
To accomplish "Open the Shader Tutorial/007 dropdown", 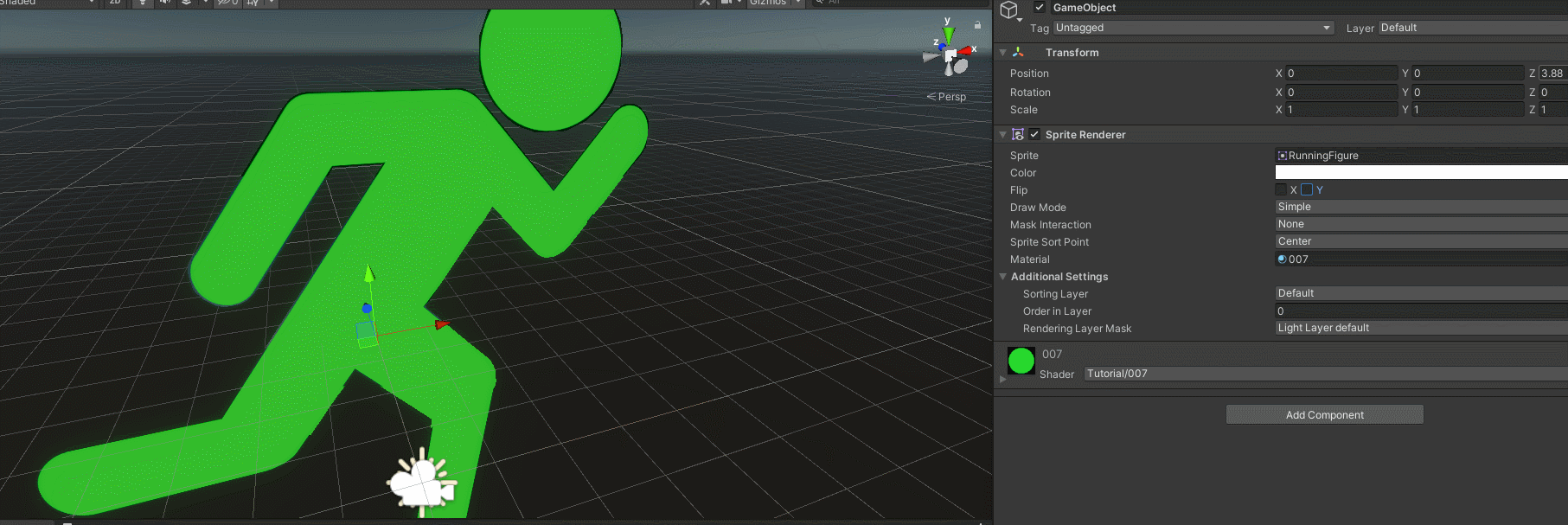I will point(1326,374).
